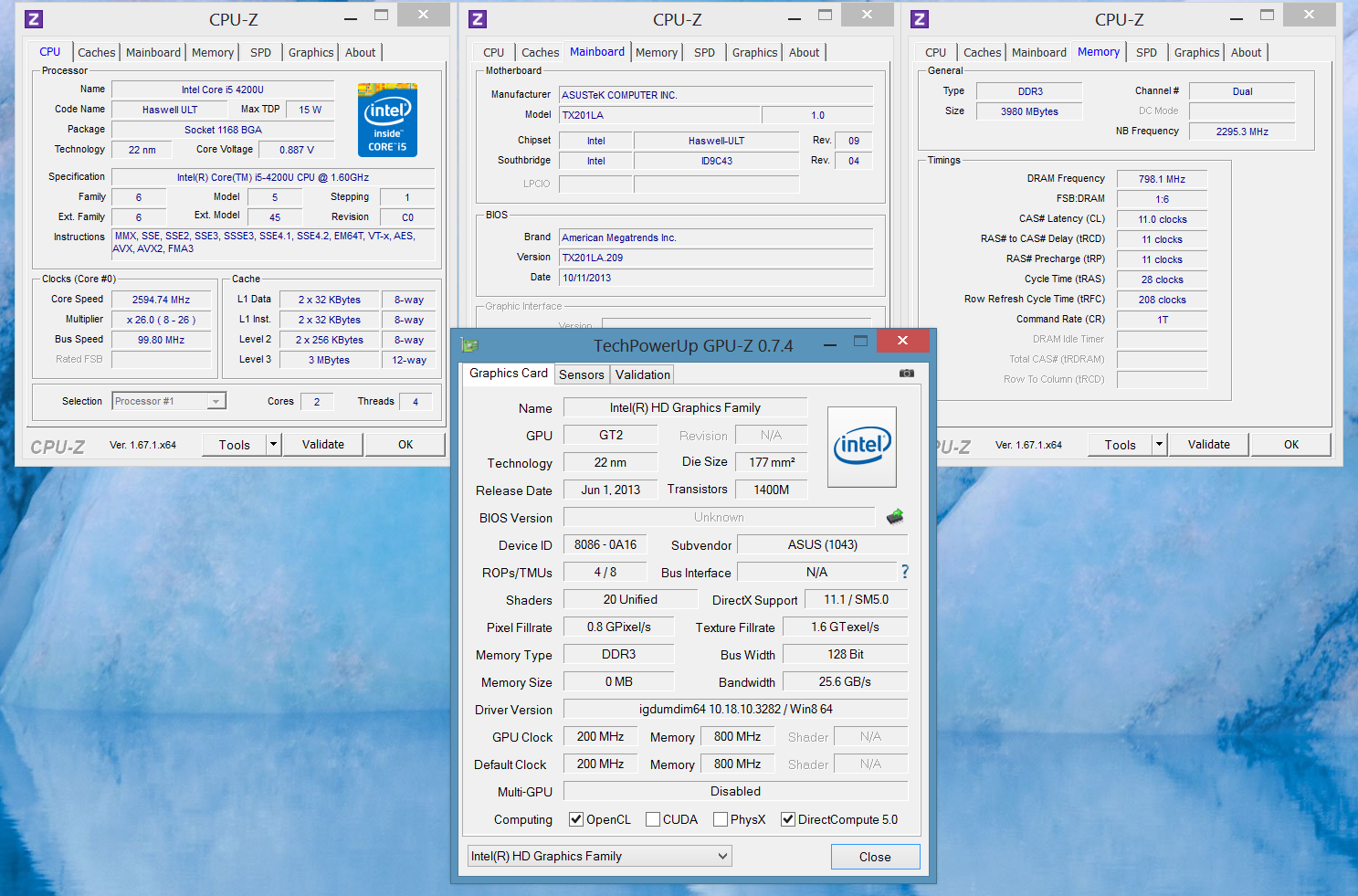Click the Subvendor value ASUS (1043)
The width and height of the screenshot is (1358, 896).
[x=822, y=544]
